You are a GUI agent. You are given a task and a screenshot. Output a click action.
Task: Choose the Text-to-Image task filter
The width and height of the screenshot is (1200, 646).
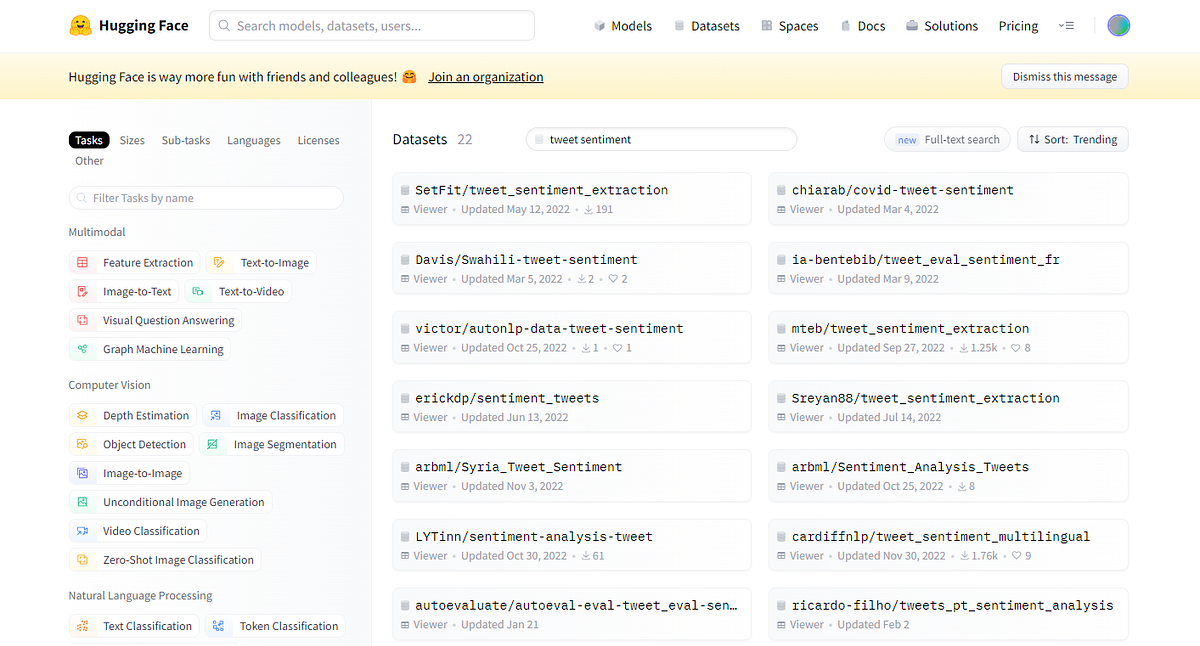[262, 263]
